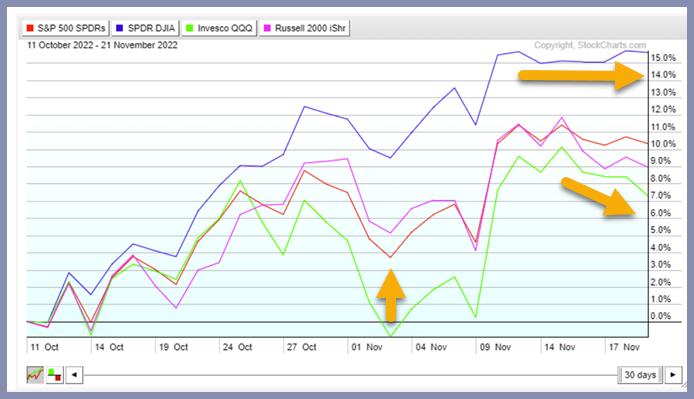Click the 15.0% y-axis label

pyautogui.click(x=663, y=58)
